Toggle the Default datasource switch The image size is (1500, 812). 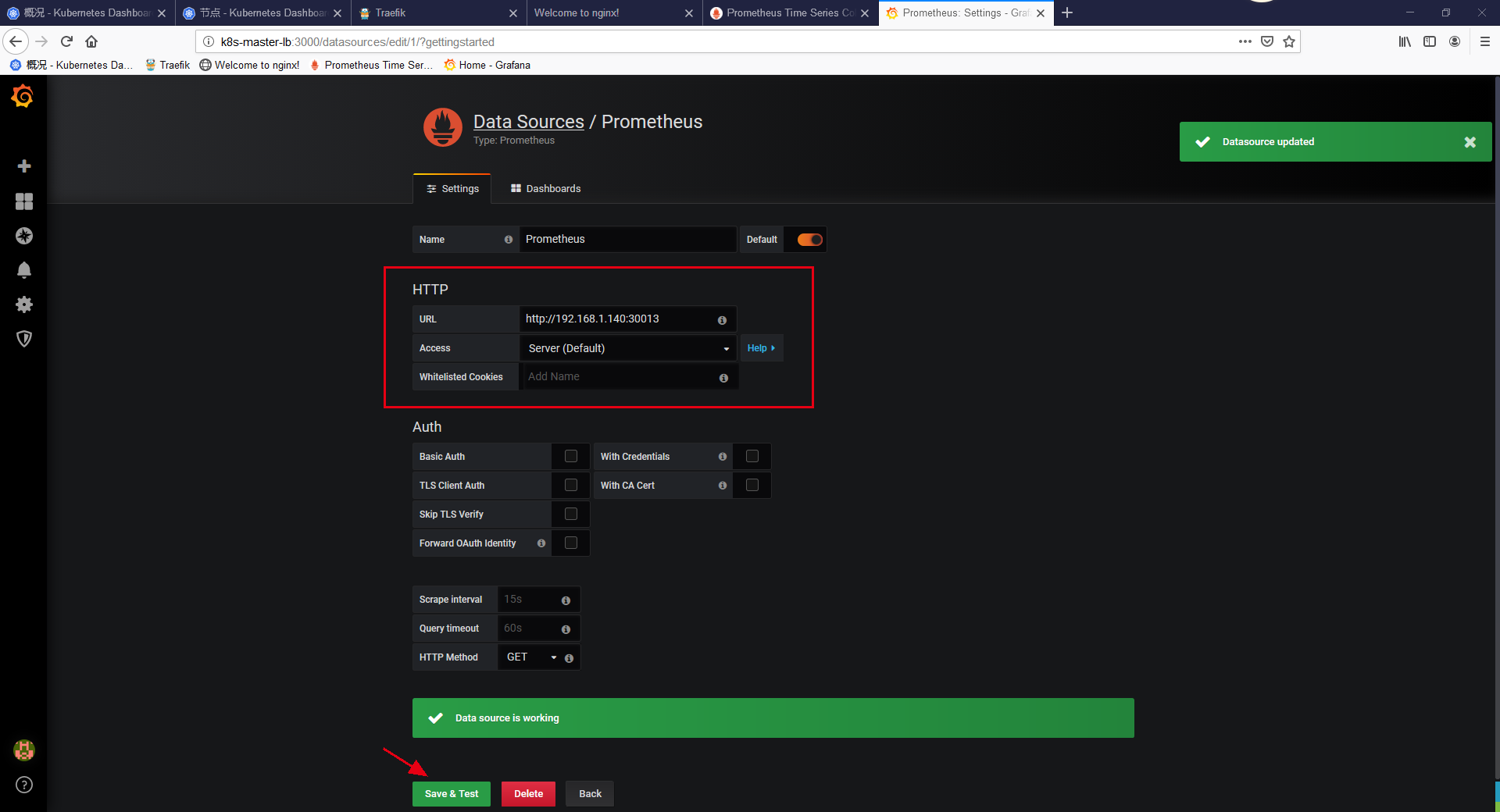809,240
